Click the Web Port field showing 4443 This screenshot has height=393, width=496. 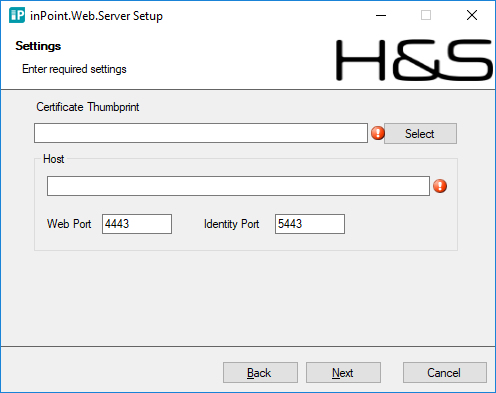pyautogui.click(x=137, y=224)
